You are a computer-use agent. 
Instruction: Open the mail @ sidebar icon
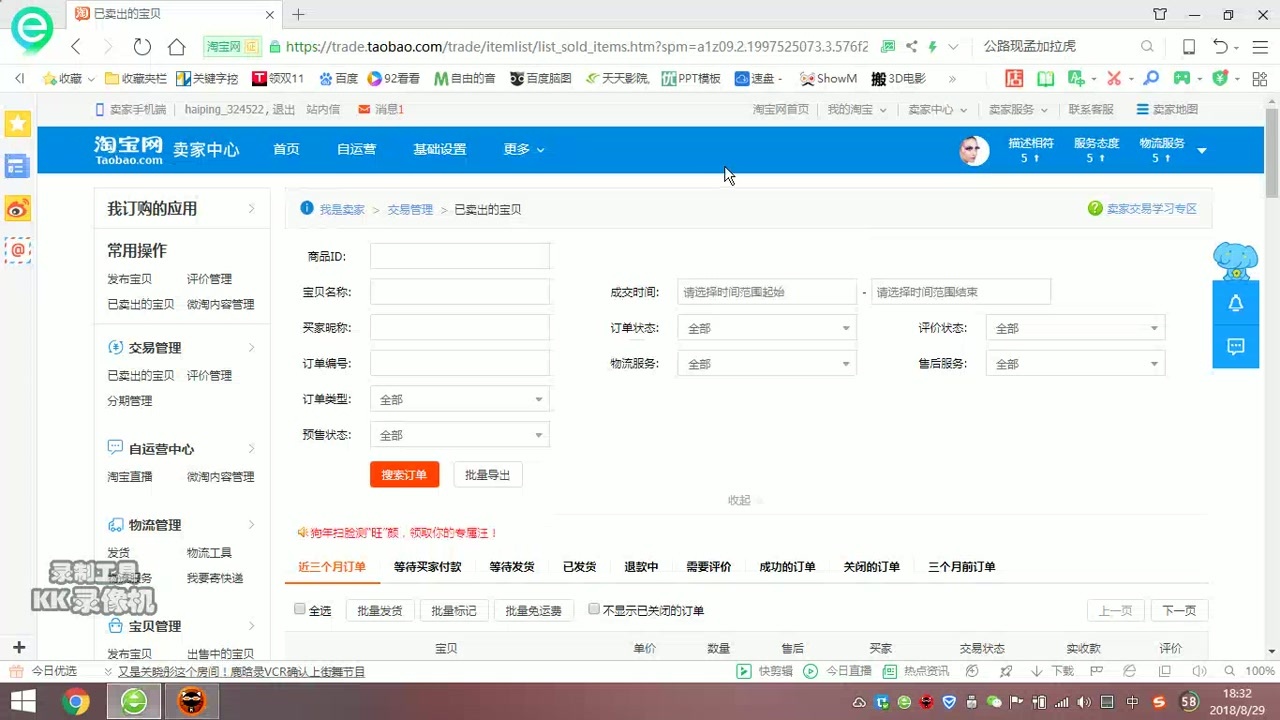coord(18,250)
